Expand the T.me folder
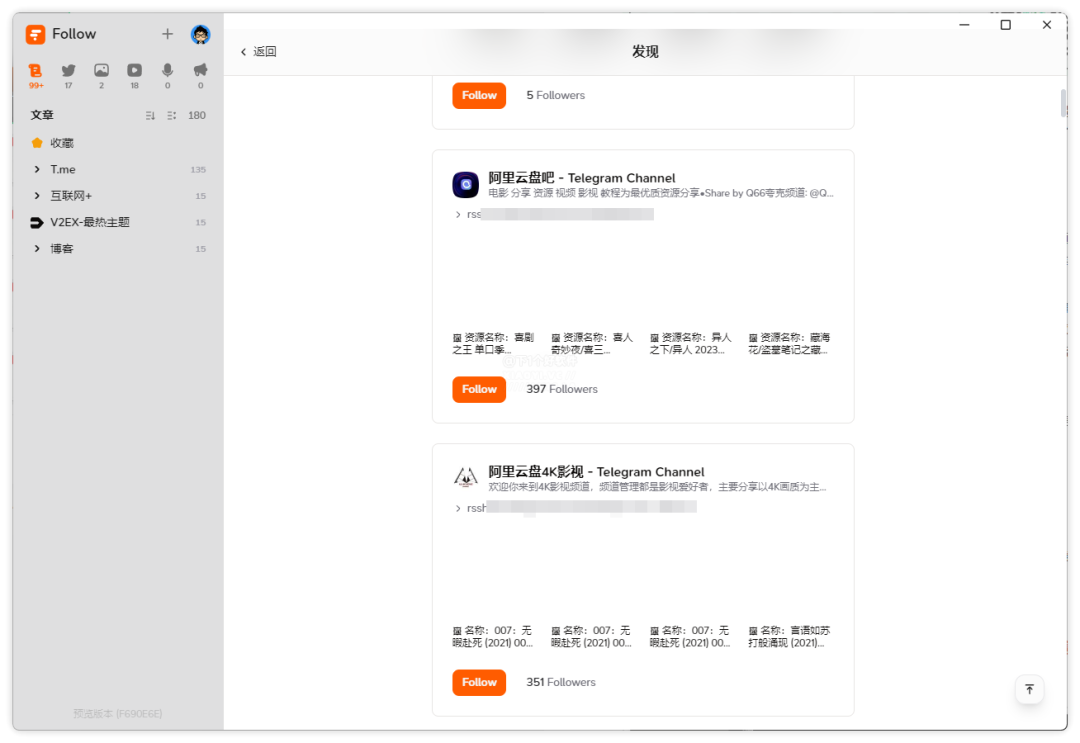The height and width of the screenshot is (743, 1080). [37, 169]
